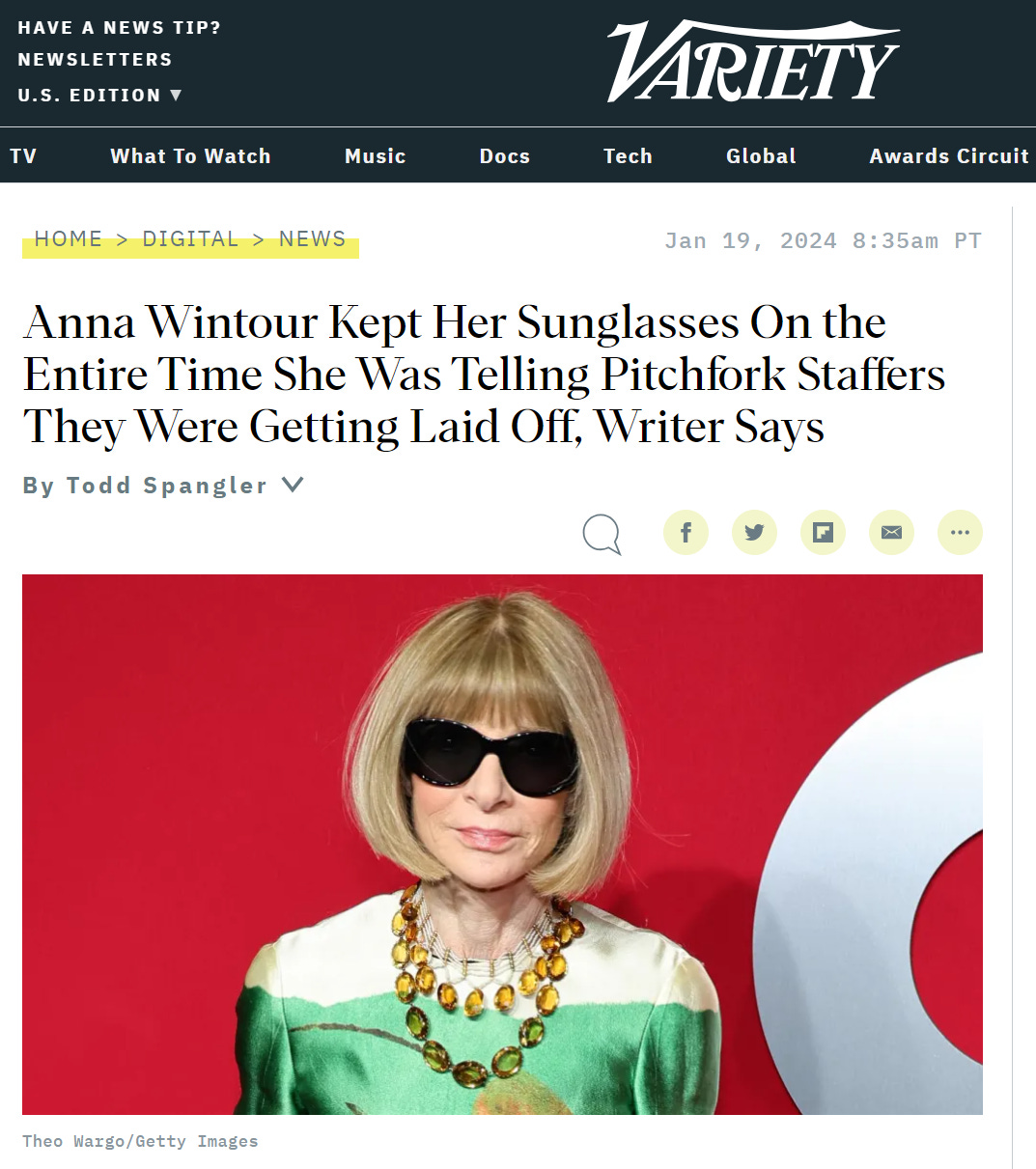
Task: Share article via Flipboard icon
Action: (823, 532)
